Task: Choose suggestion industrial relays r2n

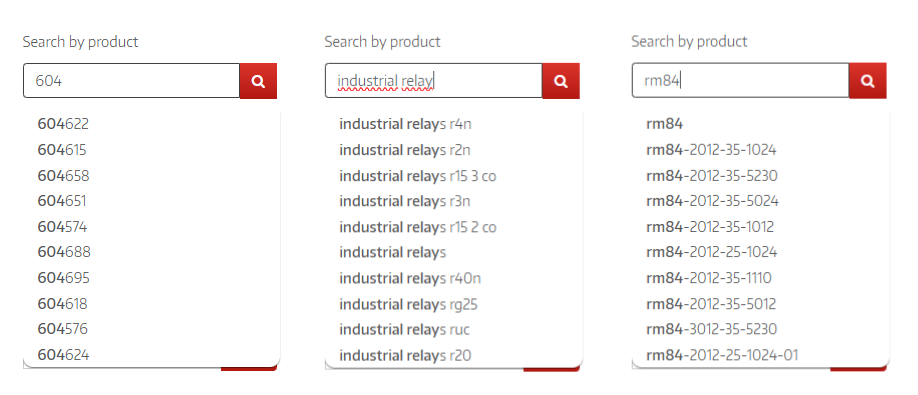Action: 405,150
